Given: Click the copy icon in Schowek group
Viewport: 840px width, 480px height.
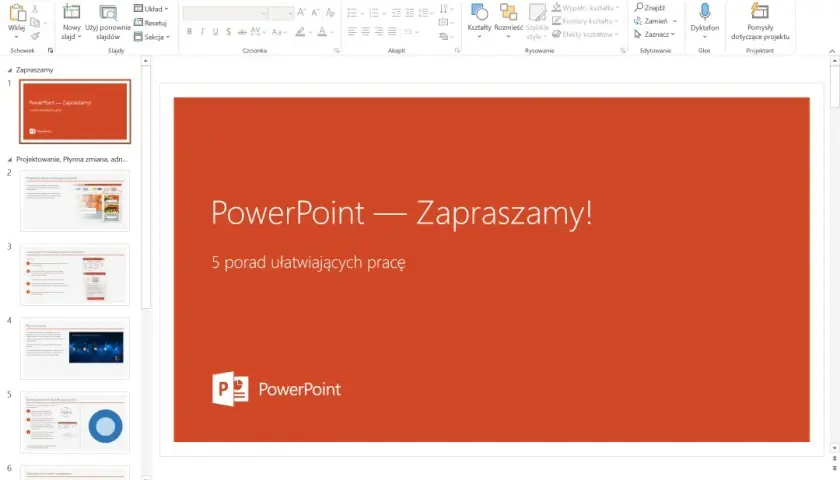Looking at the screenshot, I should pos(35,22).
